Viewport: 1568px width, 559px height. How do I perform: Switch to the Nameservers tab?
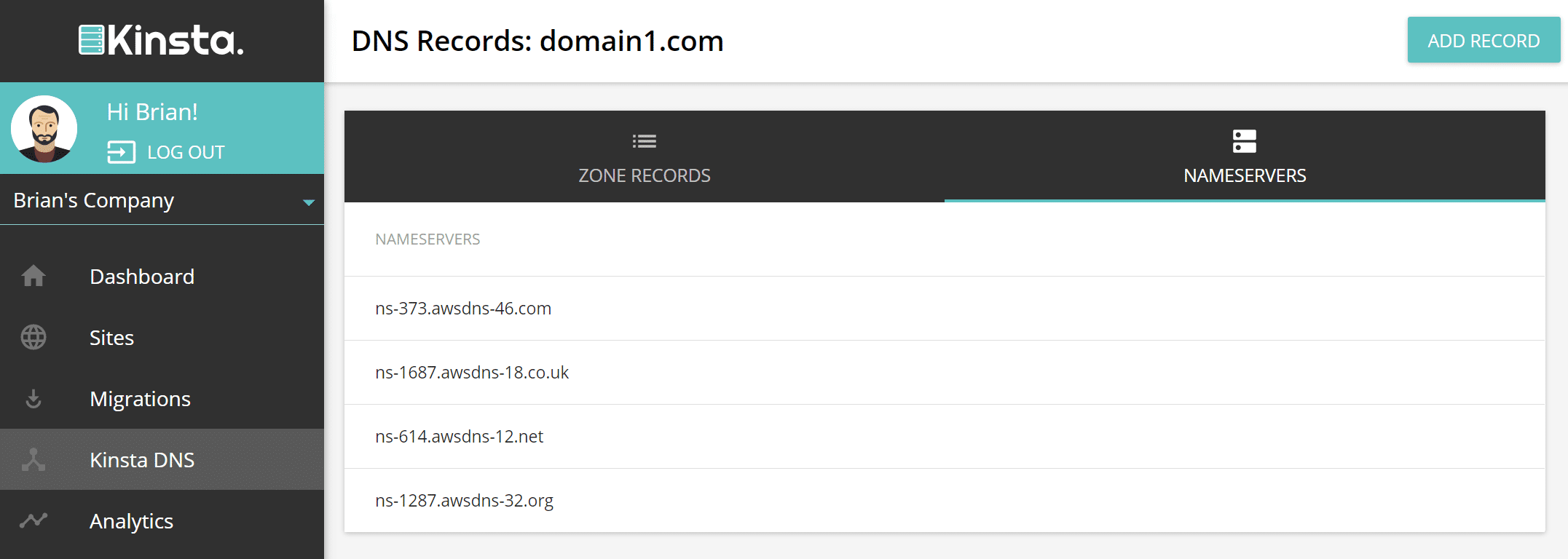pos(1245,156)
